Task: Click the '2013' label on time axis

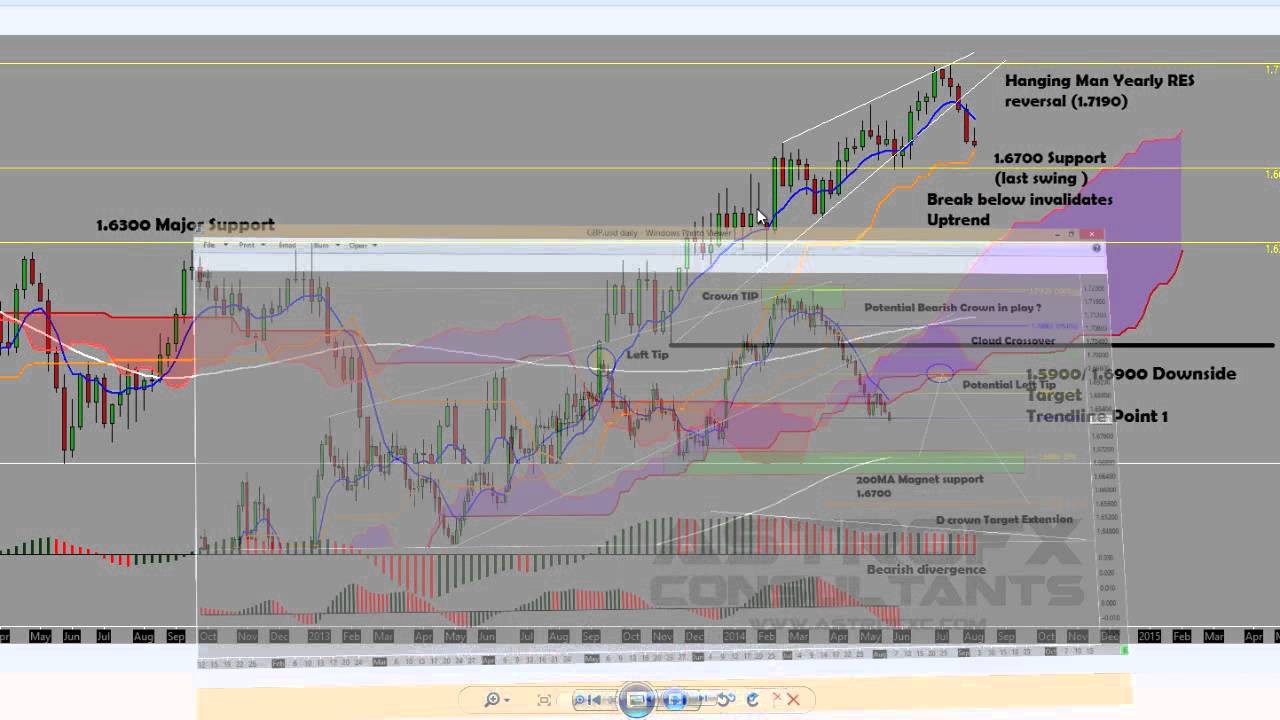Action: coord(320,636)
